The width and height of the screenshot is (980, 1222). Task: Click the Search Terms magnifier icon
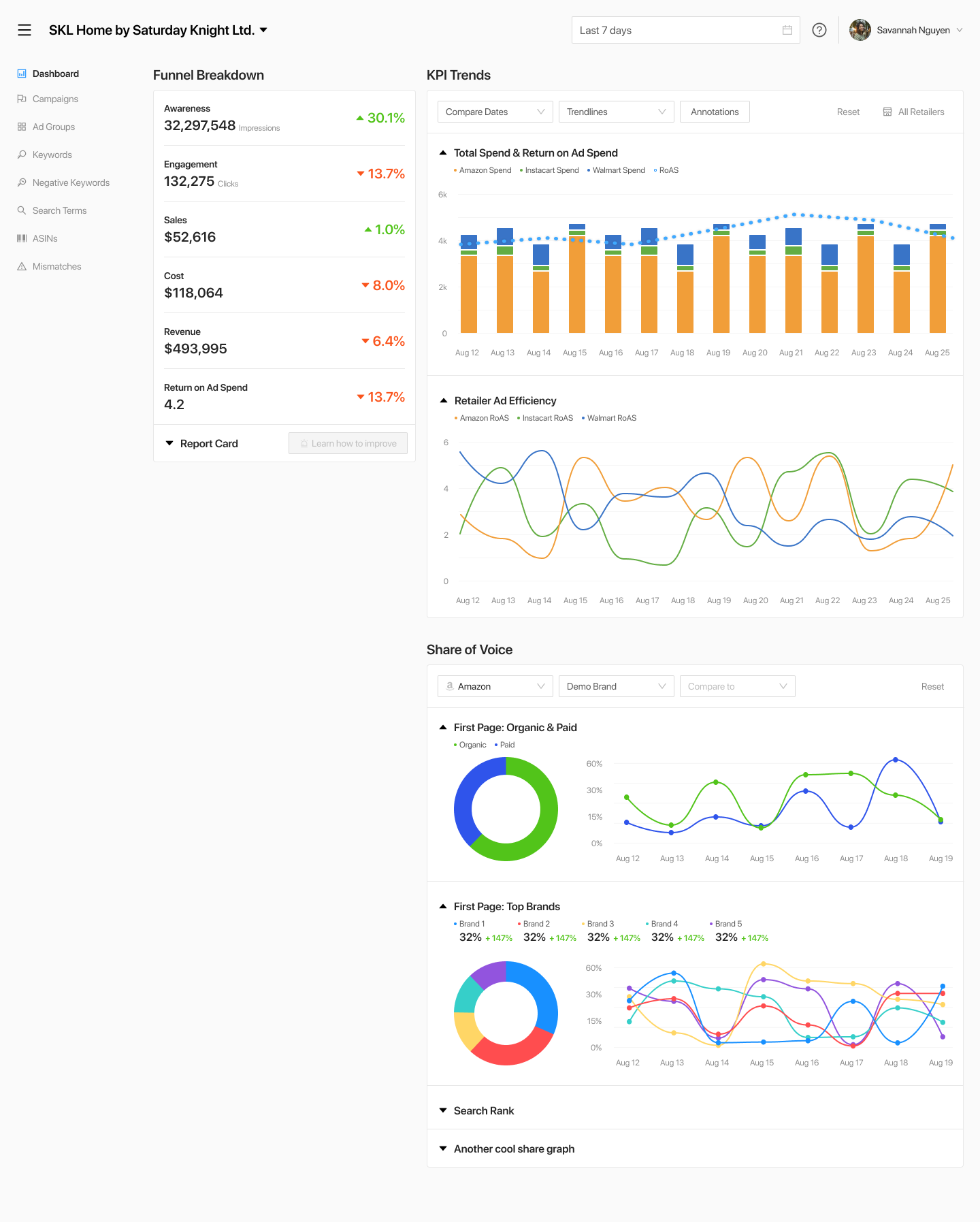[x=22, y=210]
